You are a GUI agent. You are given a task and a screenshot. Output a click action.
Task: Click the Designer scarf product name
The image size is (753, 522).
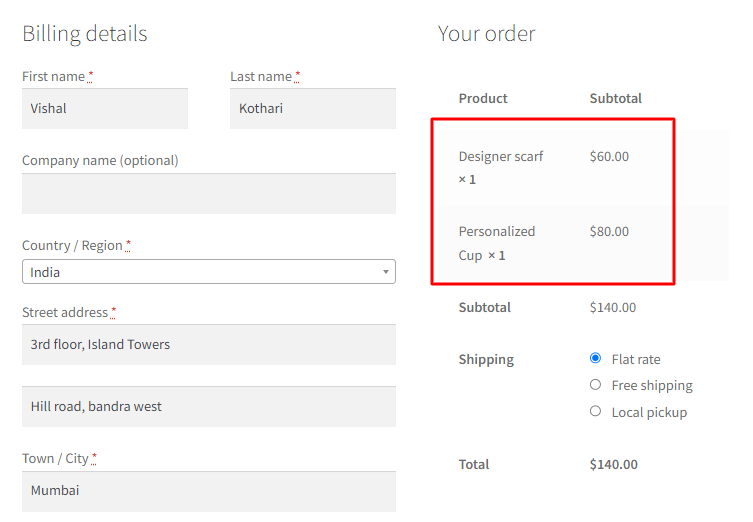coord(501,156)
